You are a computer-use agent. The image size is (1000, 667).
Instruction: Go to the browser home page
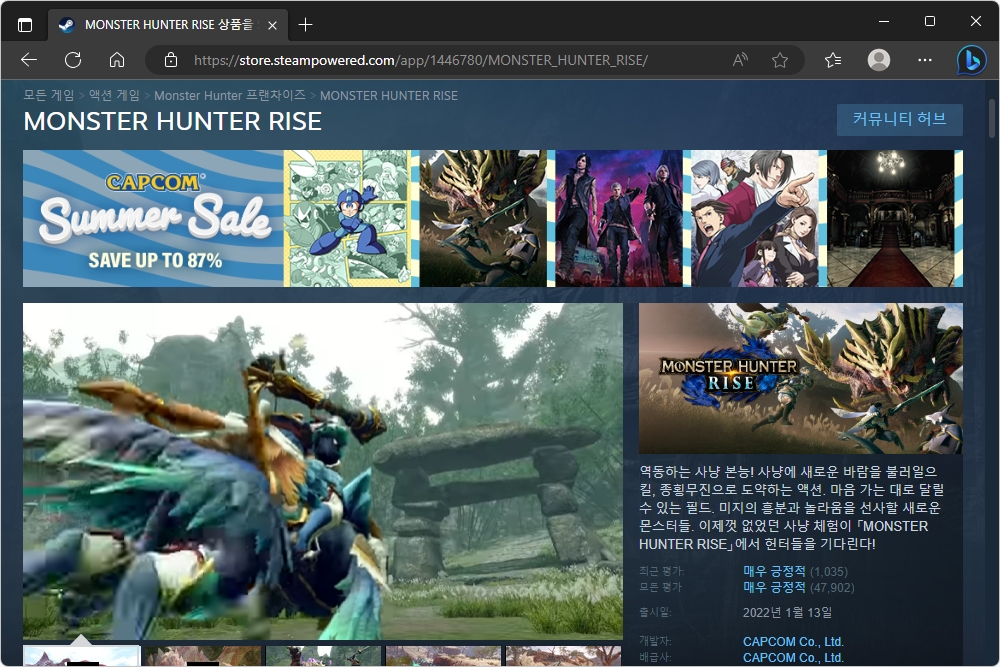click(x=117, y=60)
